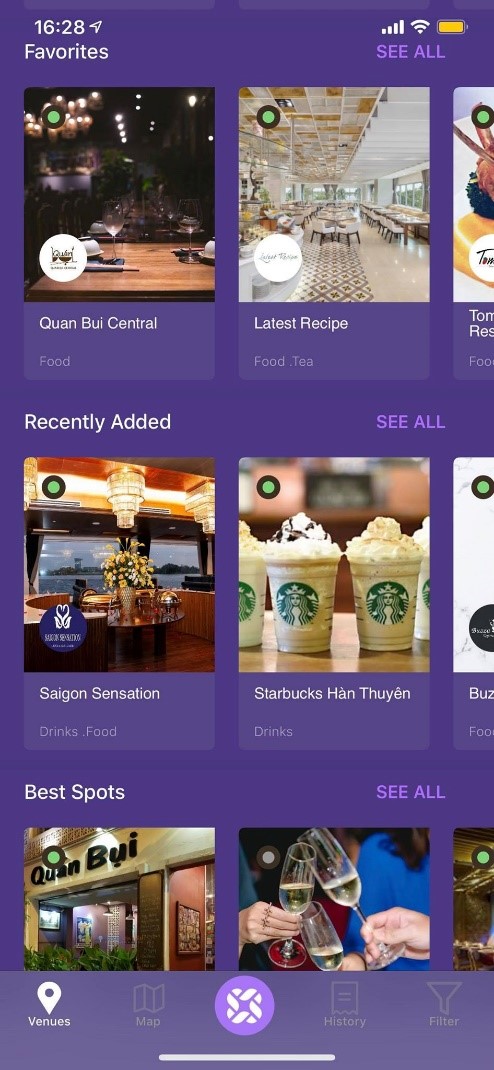The width and height of the screenshot is (494, 1070).
Task: Tap the battery indicator in status bar
Action: [x=451, y=27]
